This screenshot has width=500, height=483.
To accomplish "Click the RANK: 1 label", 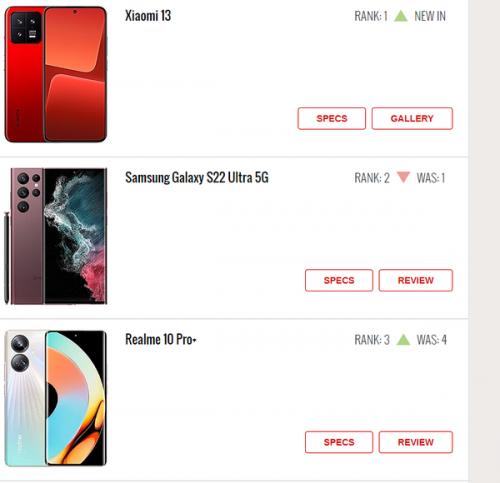I will click(371, 16).
